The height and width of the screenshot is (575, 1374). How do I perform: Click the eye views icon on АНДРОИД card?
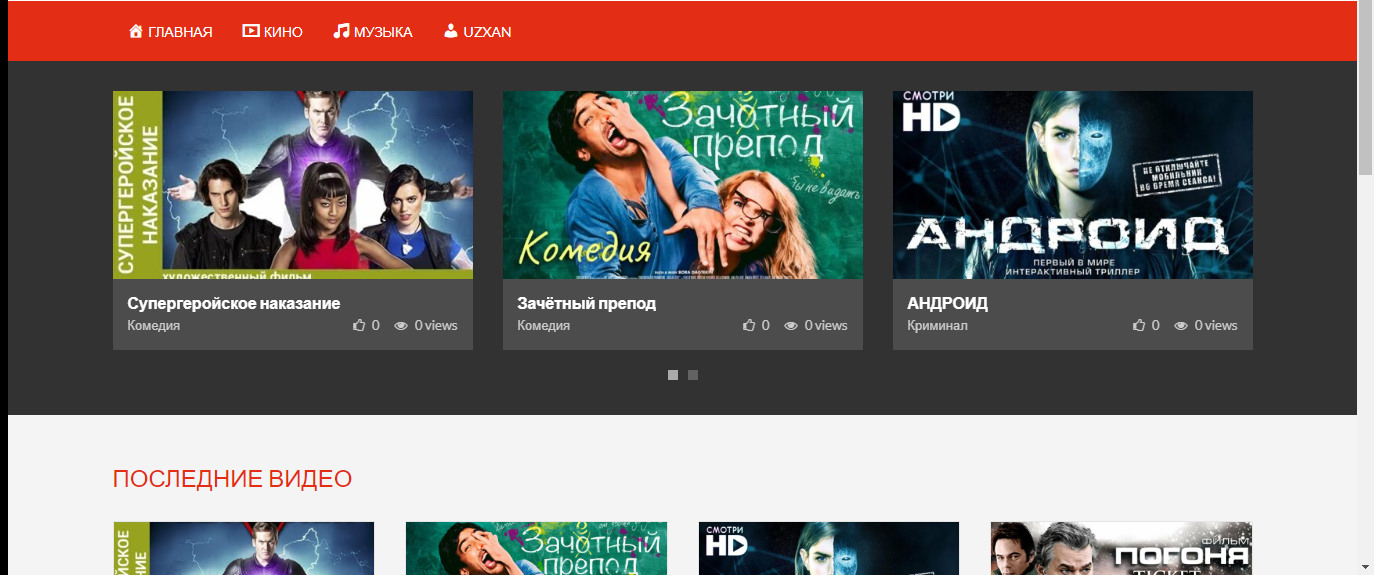point(1182,326)
